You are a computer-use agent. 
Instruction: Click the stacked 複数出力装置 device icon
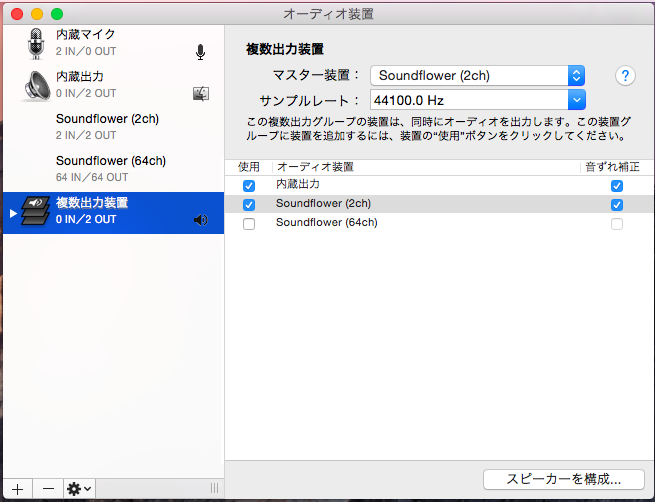pos(37,211)
